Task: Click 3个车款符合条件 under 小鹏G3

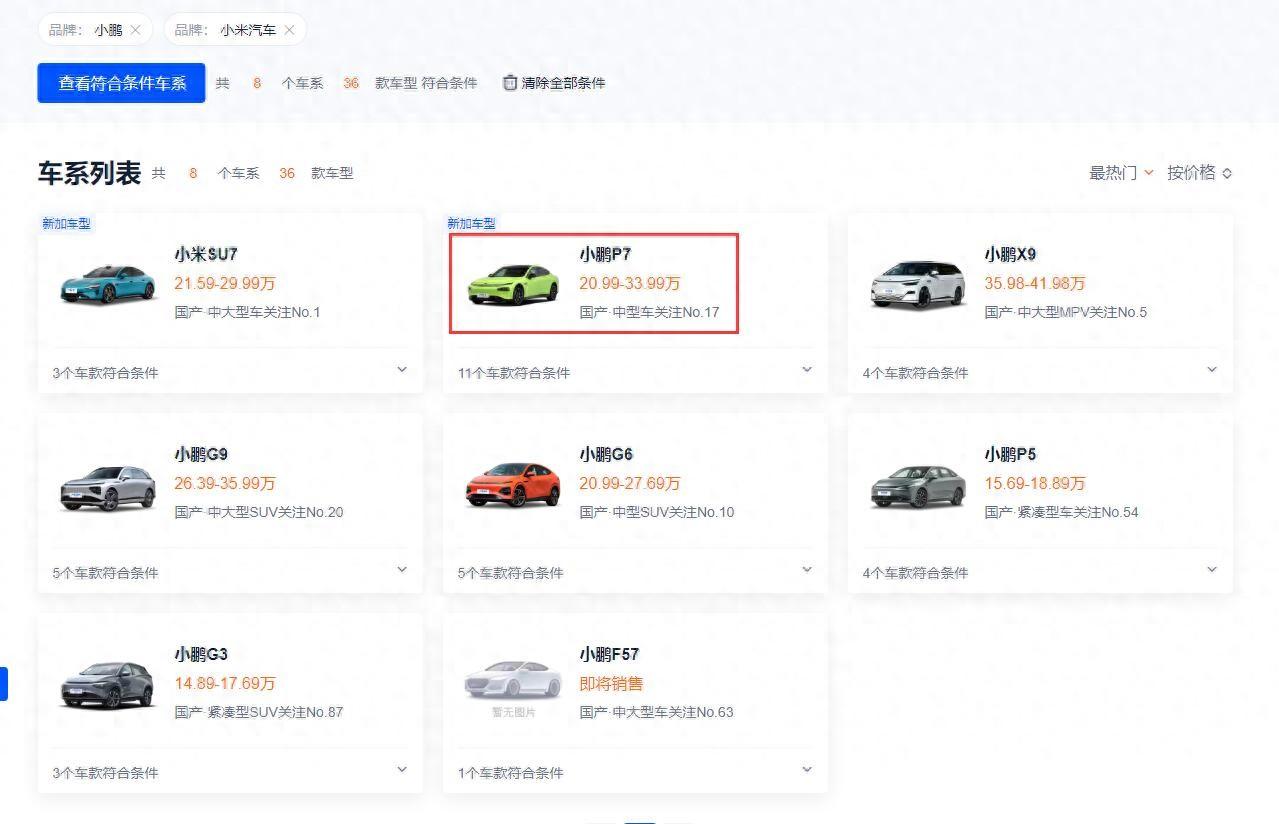Action: 105,773
